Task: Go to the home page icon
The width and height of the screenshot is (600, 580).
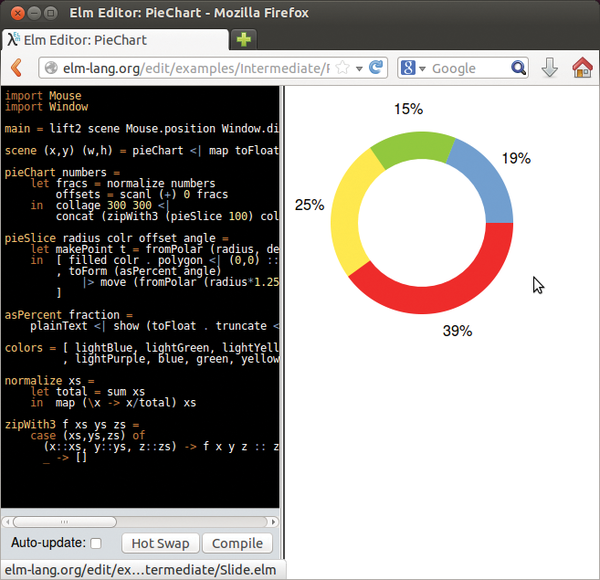Action: 582,67
